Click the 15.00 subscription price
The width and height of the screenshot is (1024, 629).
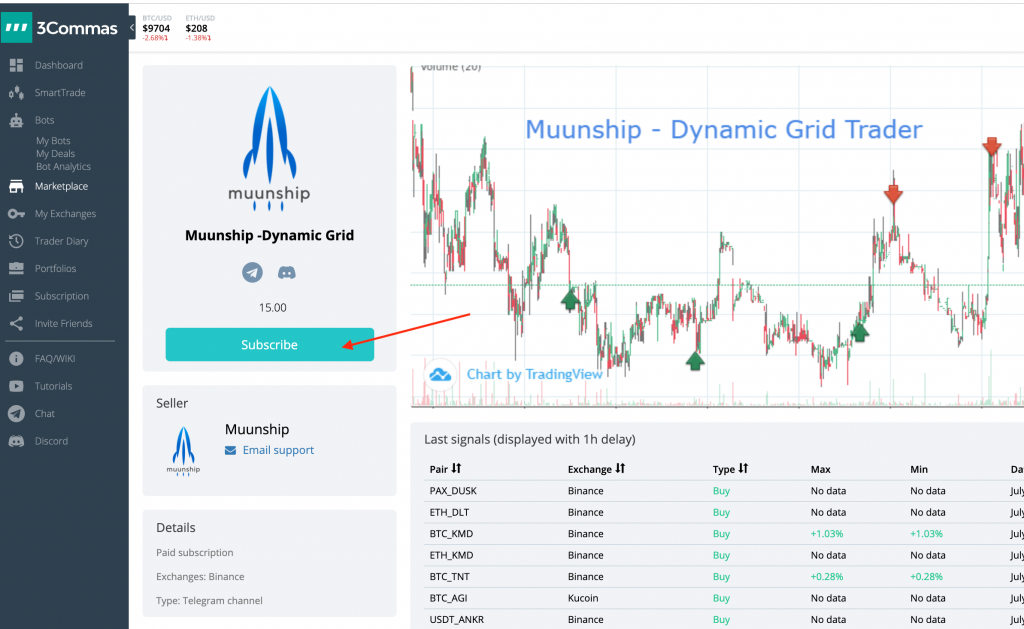click(x=272, y=308)
